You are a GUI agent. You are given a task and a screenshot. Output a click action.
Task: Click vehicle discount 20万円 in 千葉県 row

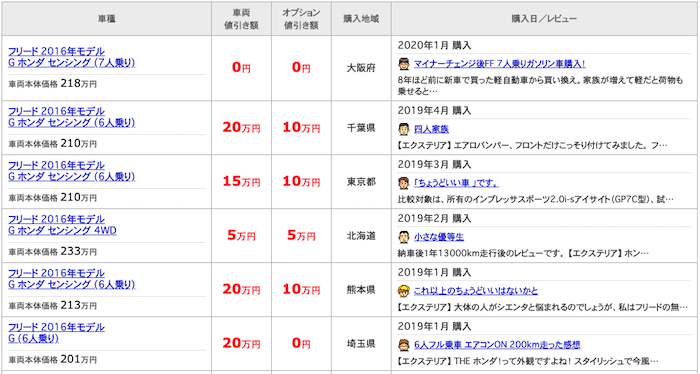click(x=242, y=128)
